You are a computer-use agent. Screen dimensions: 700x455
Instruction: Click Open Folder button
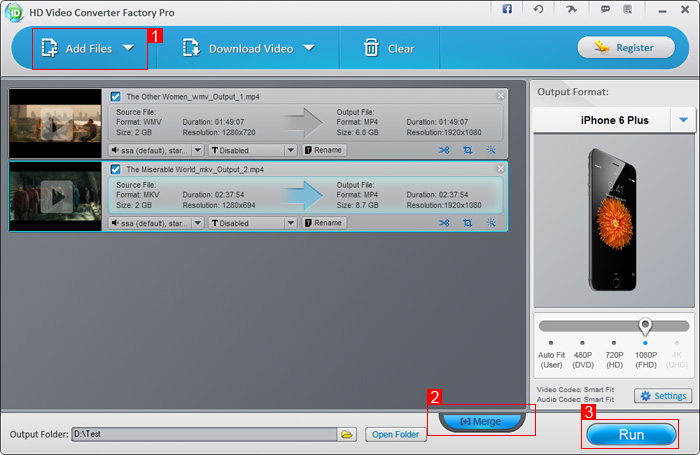point(396,434)
